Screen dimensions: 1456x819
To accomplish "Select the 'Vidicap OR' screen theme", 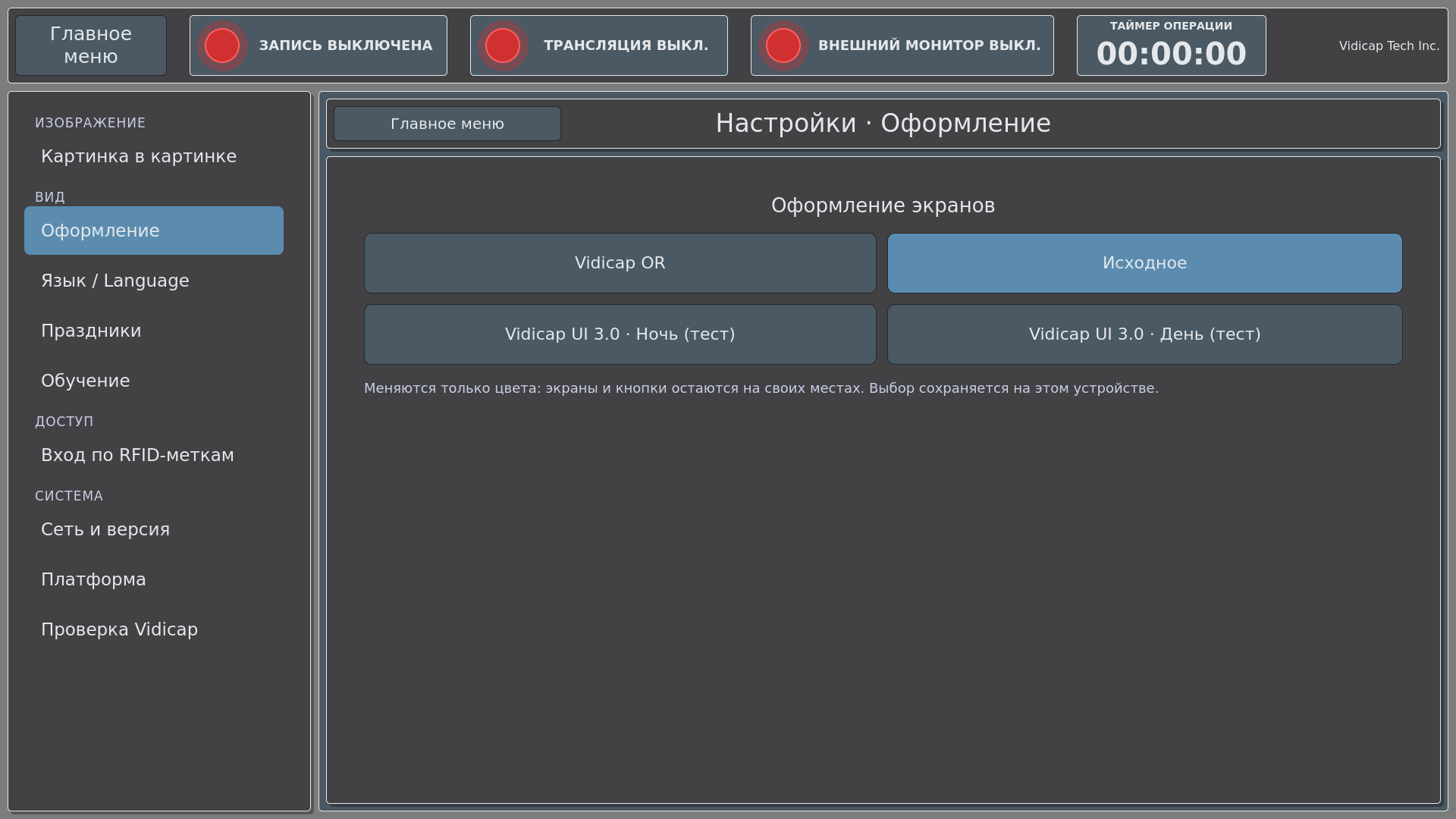I will [x=620, y=263].
